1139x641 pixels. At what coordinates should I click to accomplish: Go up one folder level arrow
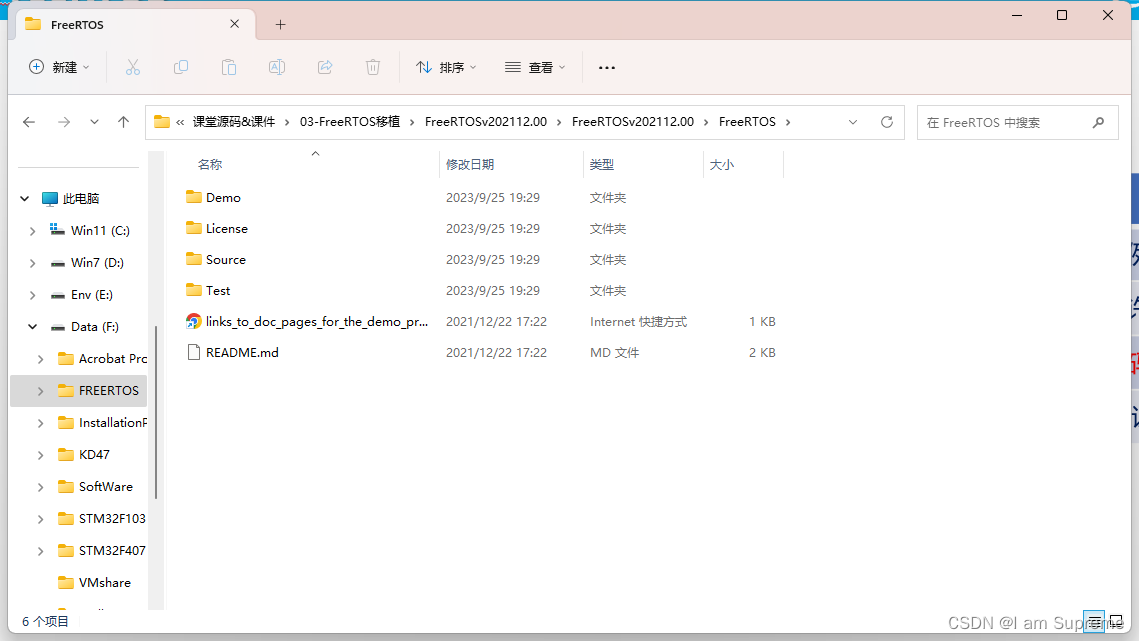tap(123, 122)
